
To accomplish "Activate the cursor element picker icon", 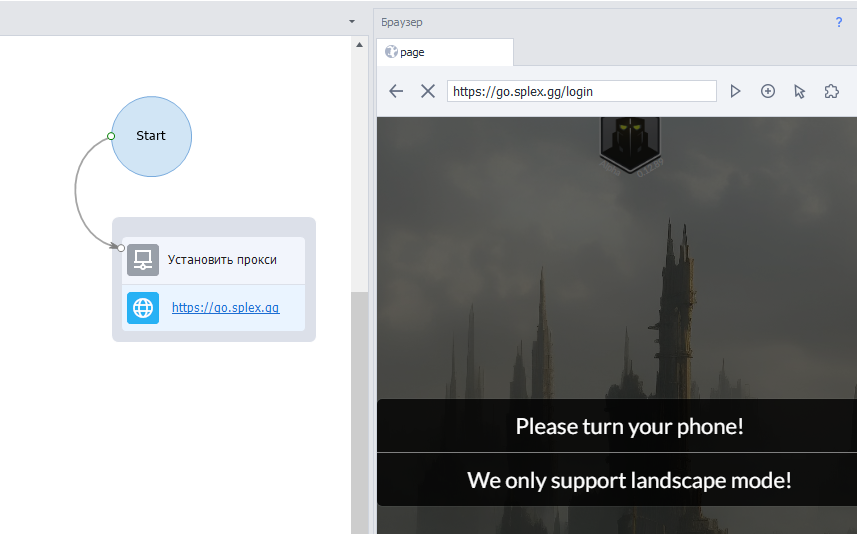I will tap(800, 91).
